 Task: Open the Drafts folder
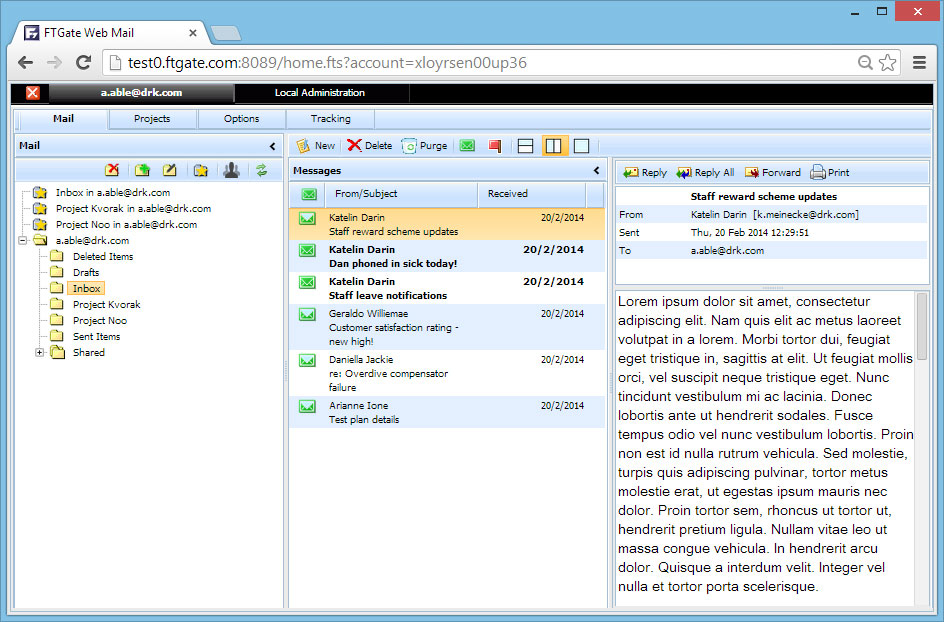point(86,273)
